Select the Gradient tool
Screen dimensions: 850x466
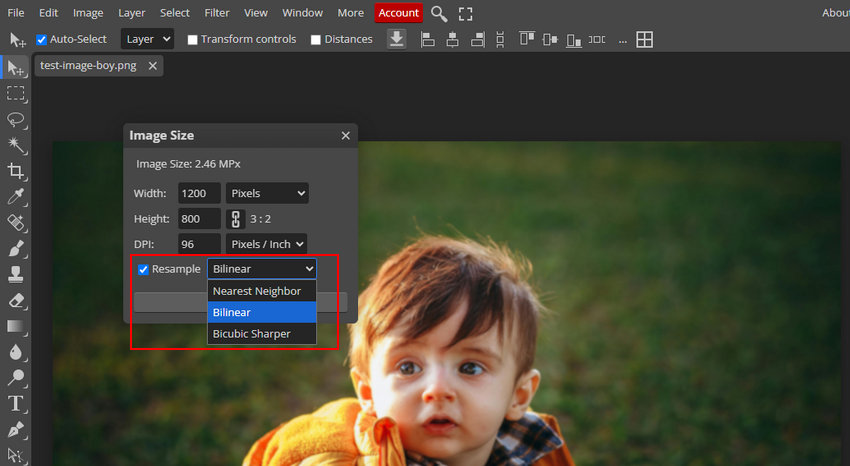coord(16,326)
